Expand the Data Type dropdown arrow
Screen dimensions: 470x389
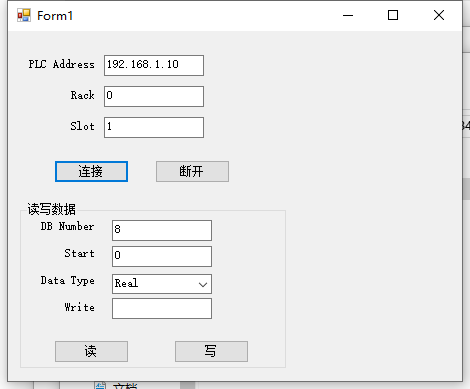(203, 284)
